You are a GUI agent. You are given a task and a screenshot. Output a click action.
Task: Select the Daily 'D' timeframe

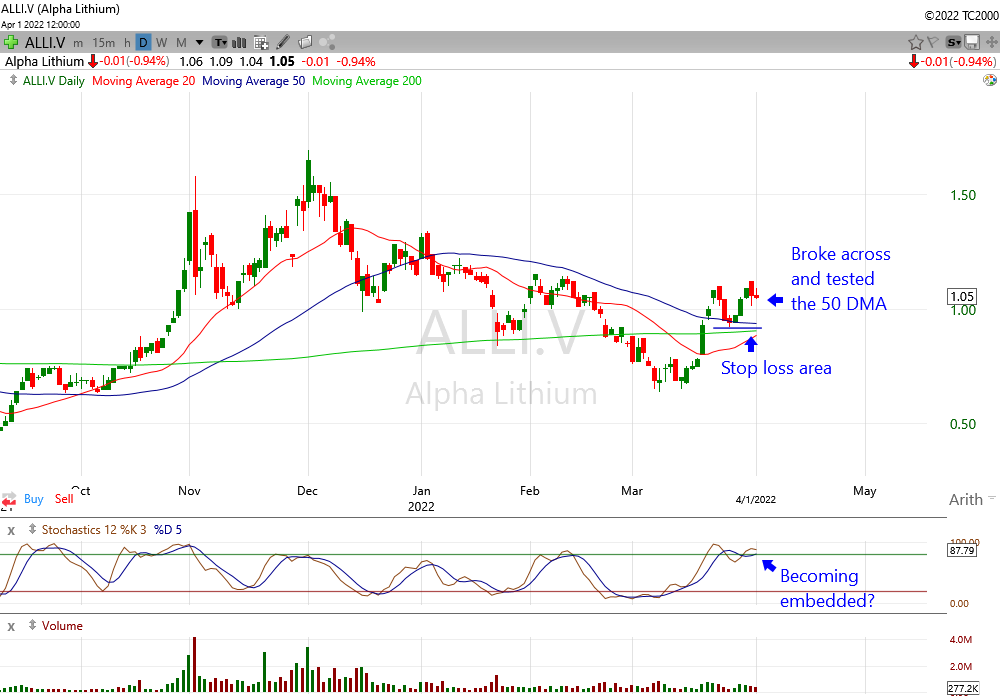[x=143, y=43]
